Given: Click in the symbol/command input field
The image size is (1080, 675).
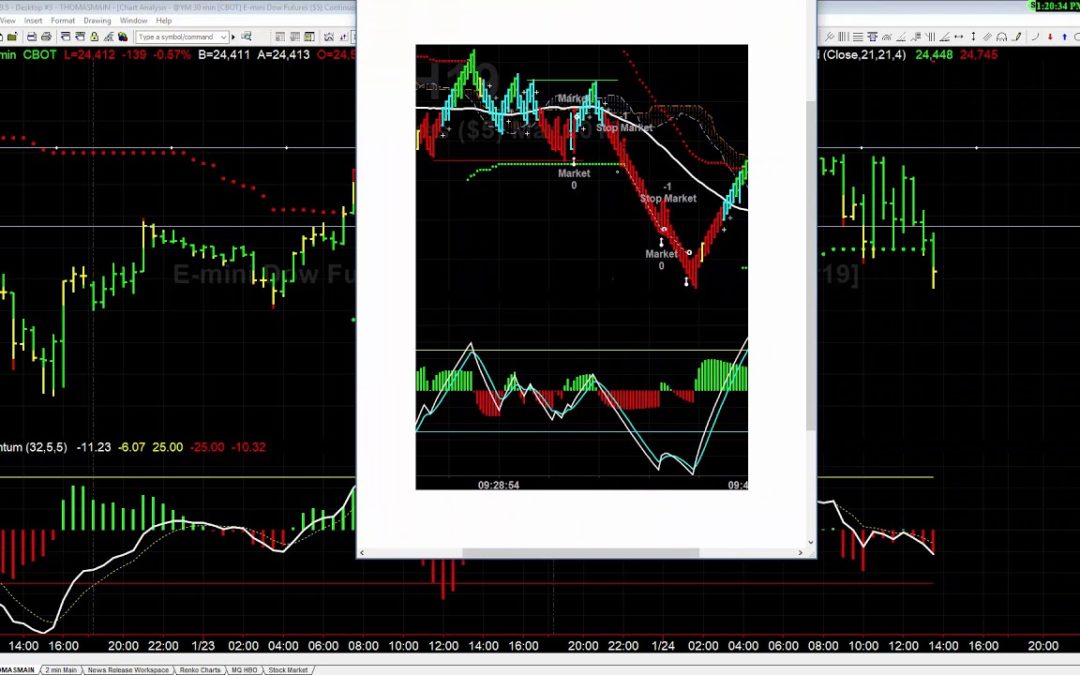Looking at the screenshot, I should click(175, 37).
